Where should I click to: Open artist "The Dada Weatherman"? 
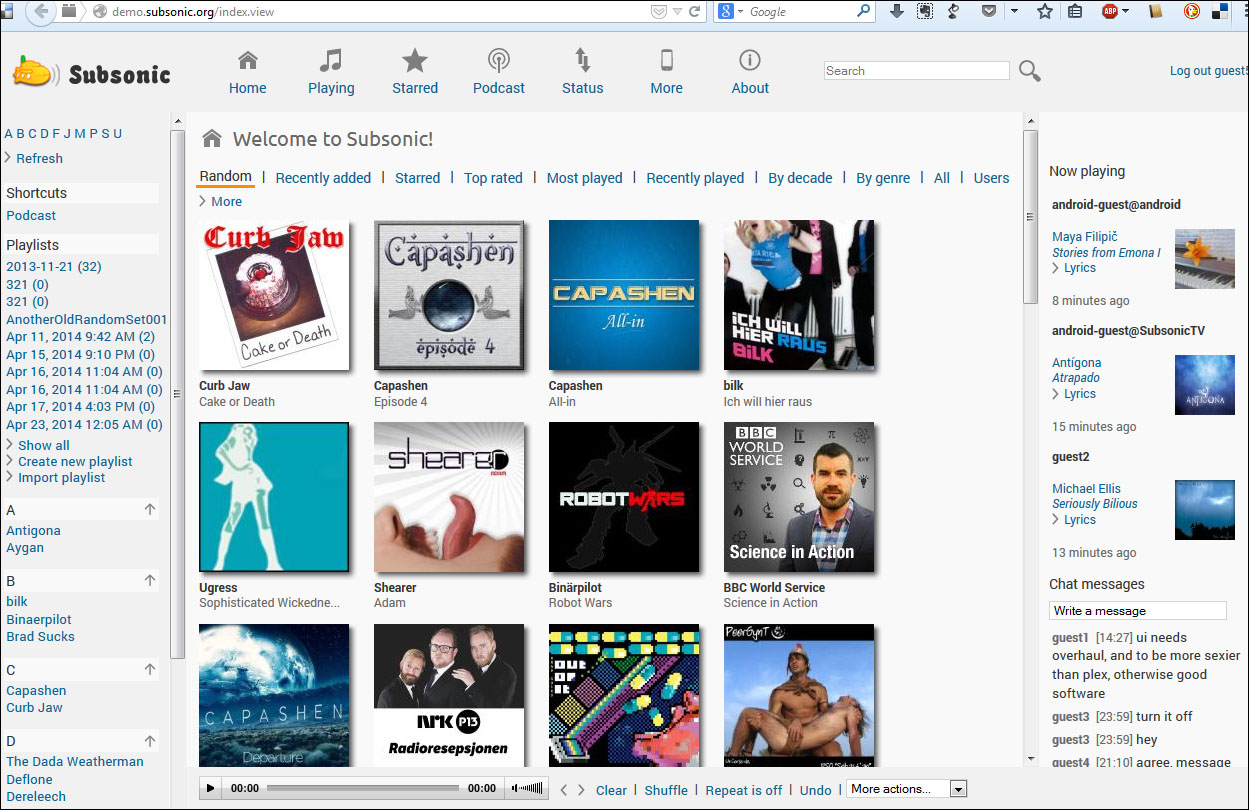point(75,761)
